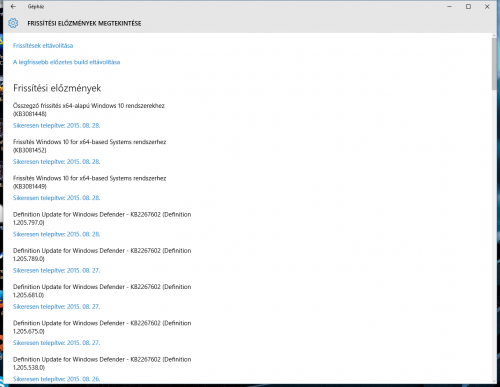
Task: Open status link under Definition 1.205.538.0
Action: (x=56, y=379)
